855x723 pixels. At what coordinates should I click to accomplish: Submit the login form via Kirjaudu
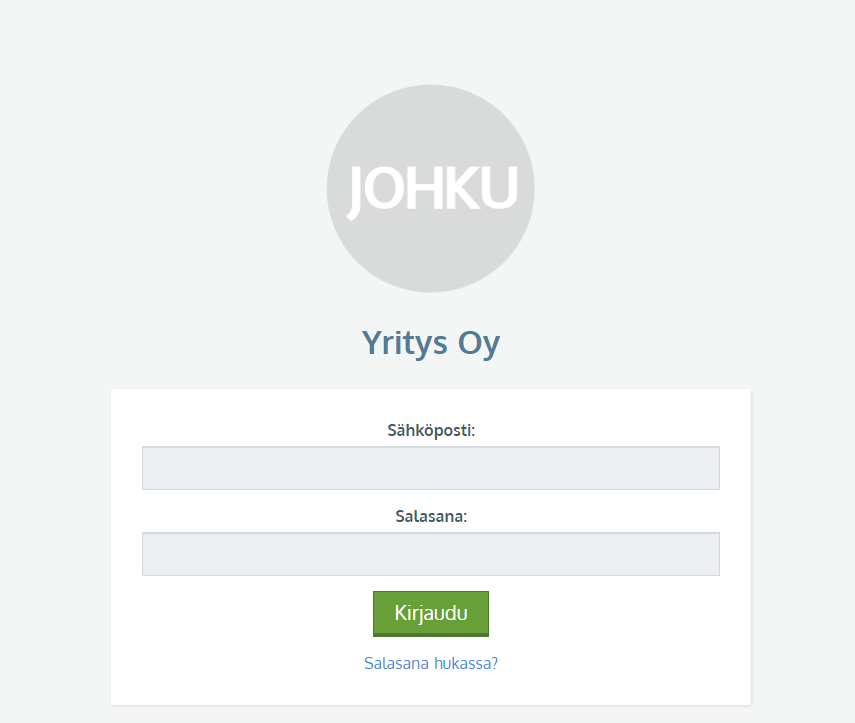tap(431, 613)
